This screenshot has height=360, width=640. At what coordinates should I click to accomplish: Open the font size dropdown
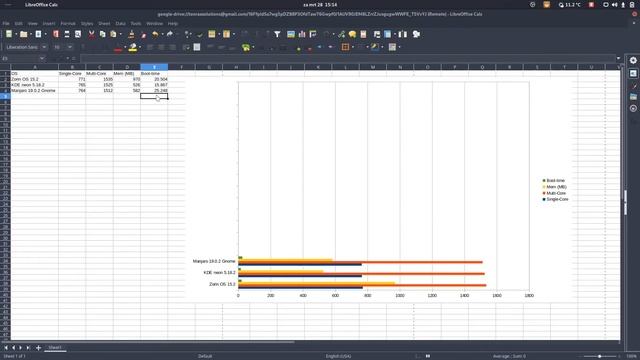[70, 47]
